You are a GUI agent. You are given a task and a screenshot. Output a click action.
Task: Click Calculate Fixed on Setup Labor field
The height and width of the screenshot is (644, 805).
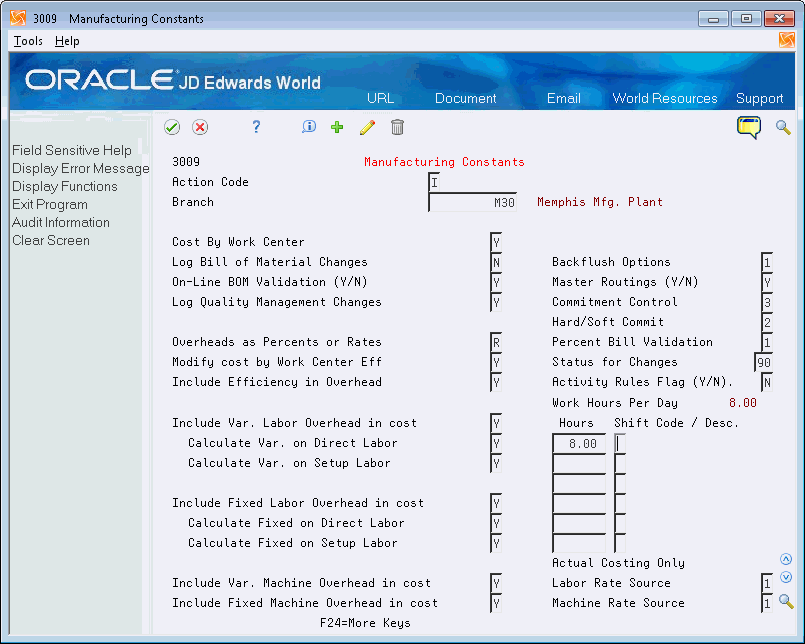tap(496, 543)
